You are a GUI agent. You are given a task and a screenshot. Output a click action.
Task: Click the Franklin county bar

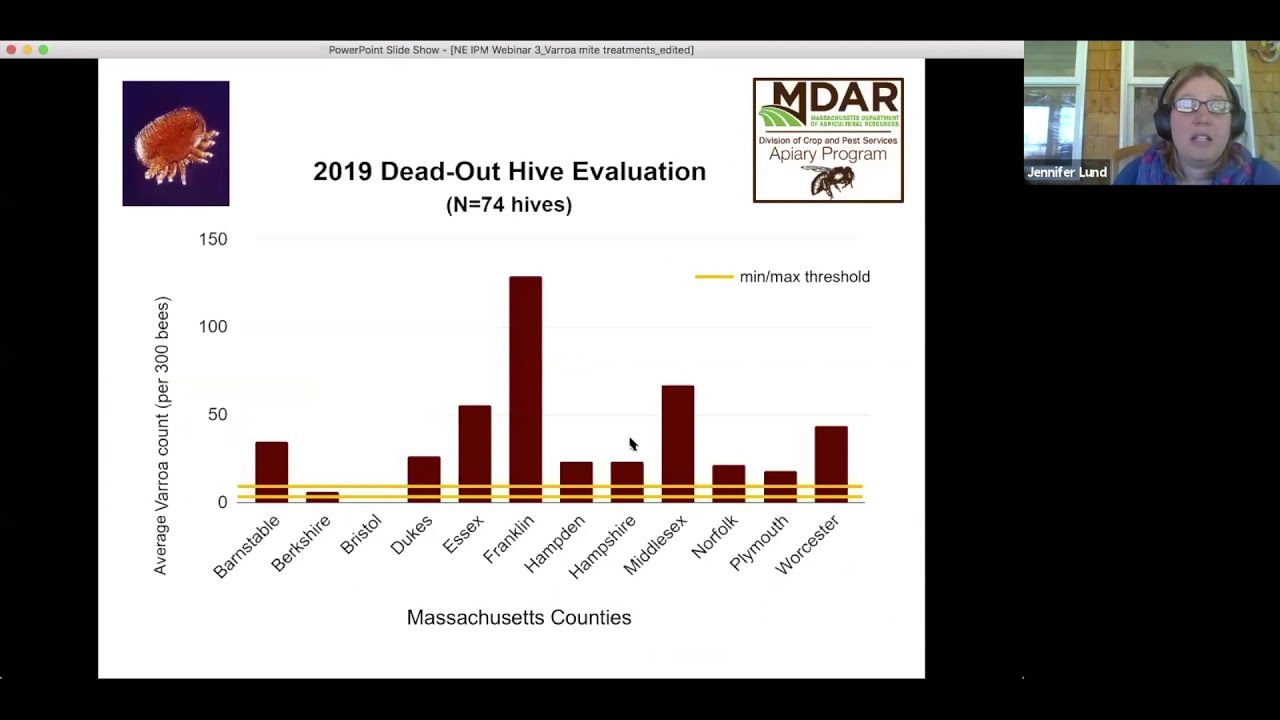coord(525,389)
